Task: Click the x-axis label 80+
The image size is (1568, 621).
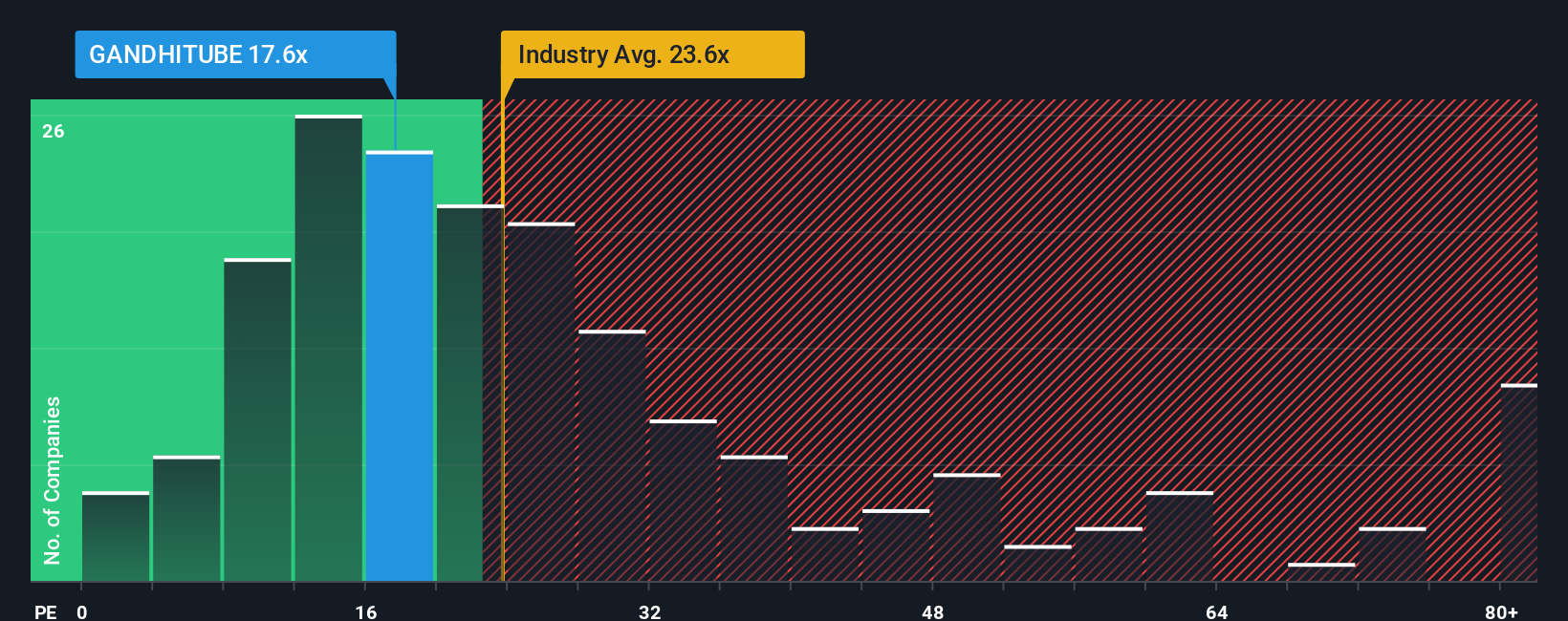Action: pyautogui.click(x=1502, y=611)
